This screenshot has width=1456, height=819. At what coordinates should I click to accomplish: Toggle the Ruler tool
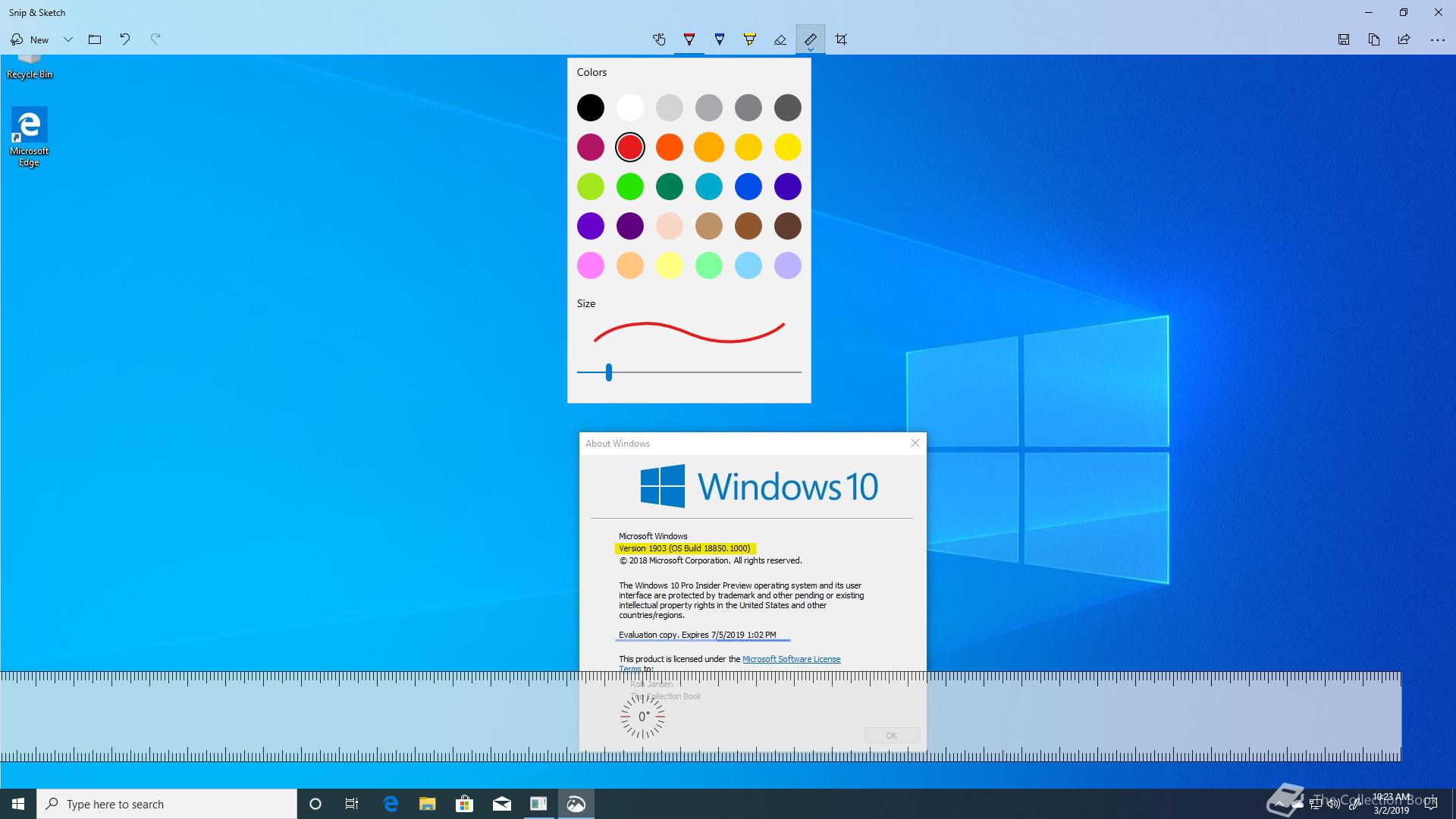(811, 39)
